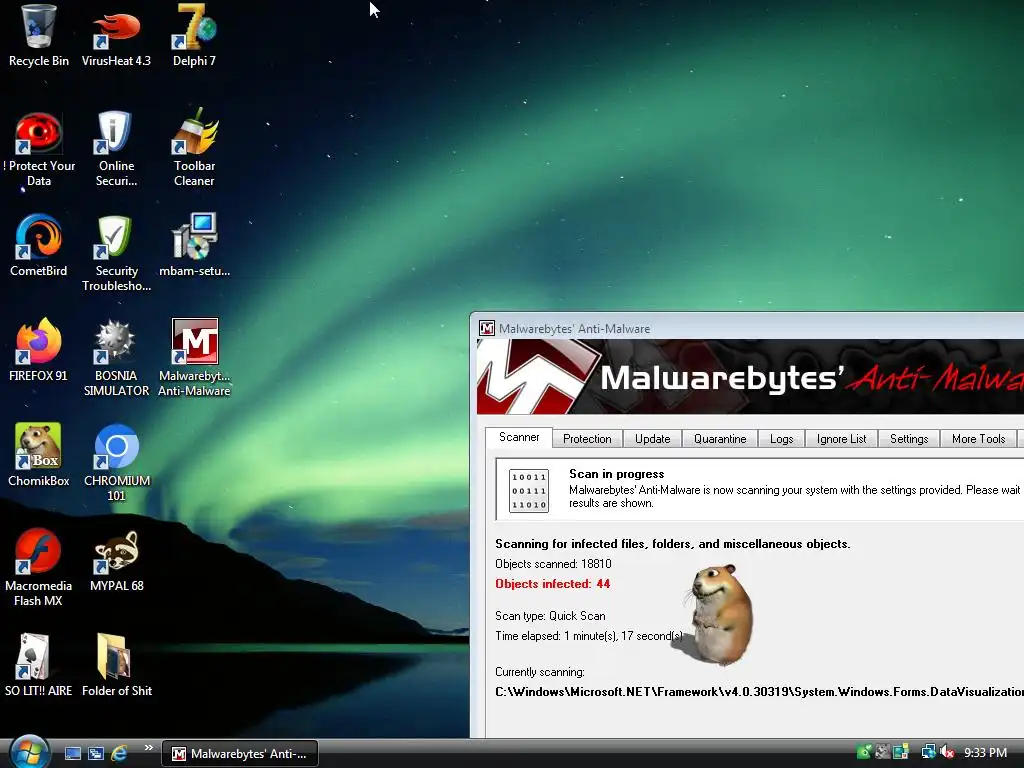Switch to the More Tools tab
1024x768 pixels.
pyautogui.click(x=978, y=439)
